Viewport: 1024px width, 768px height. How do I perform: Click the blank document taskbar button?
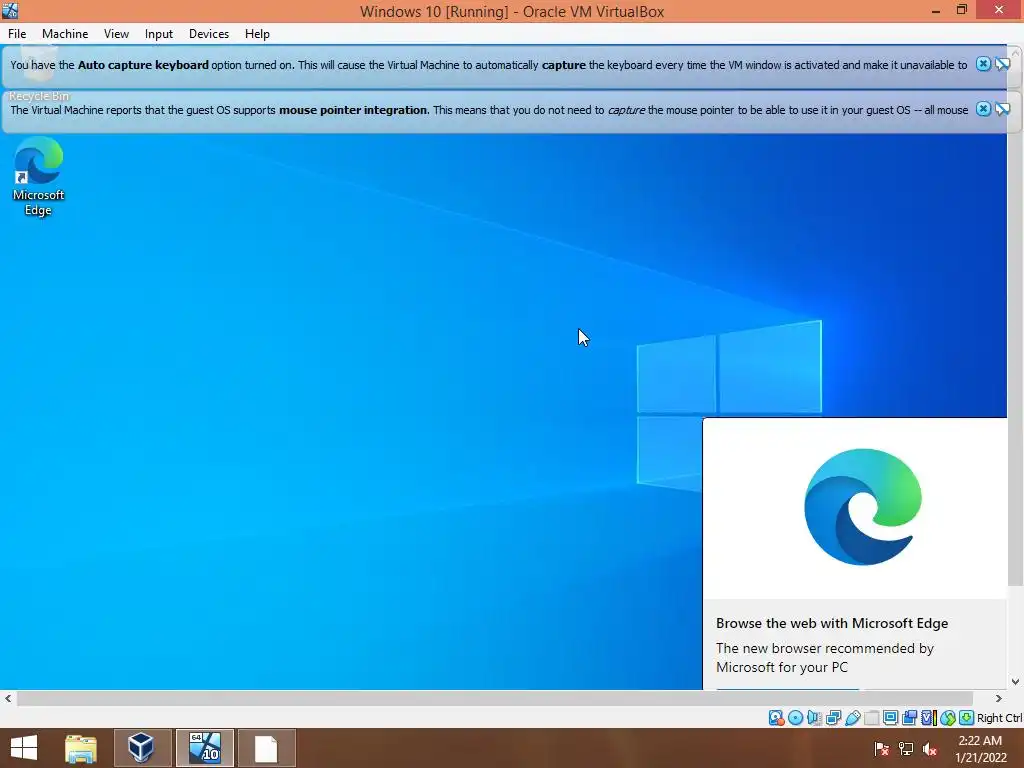click(x=266, y=748)
